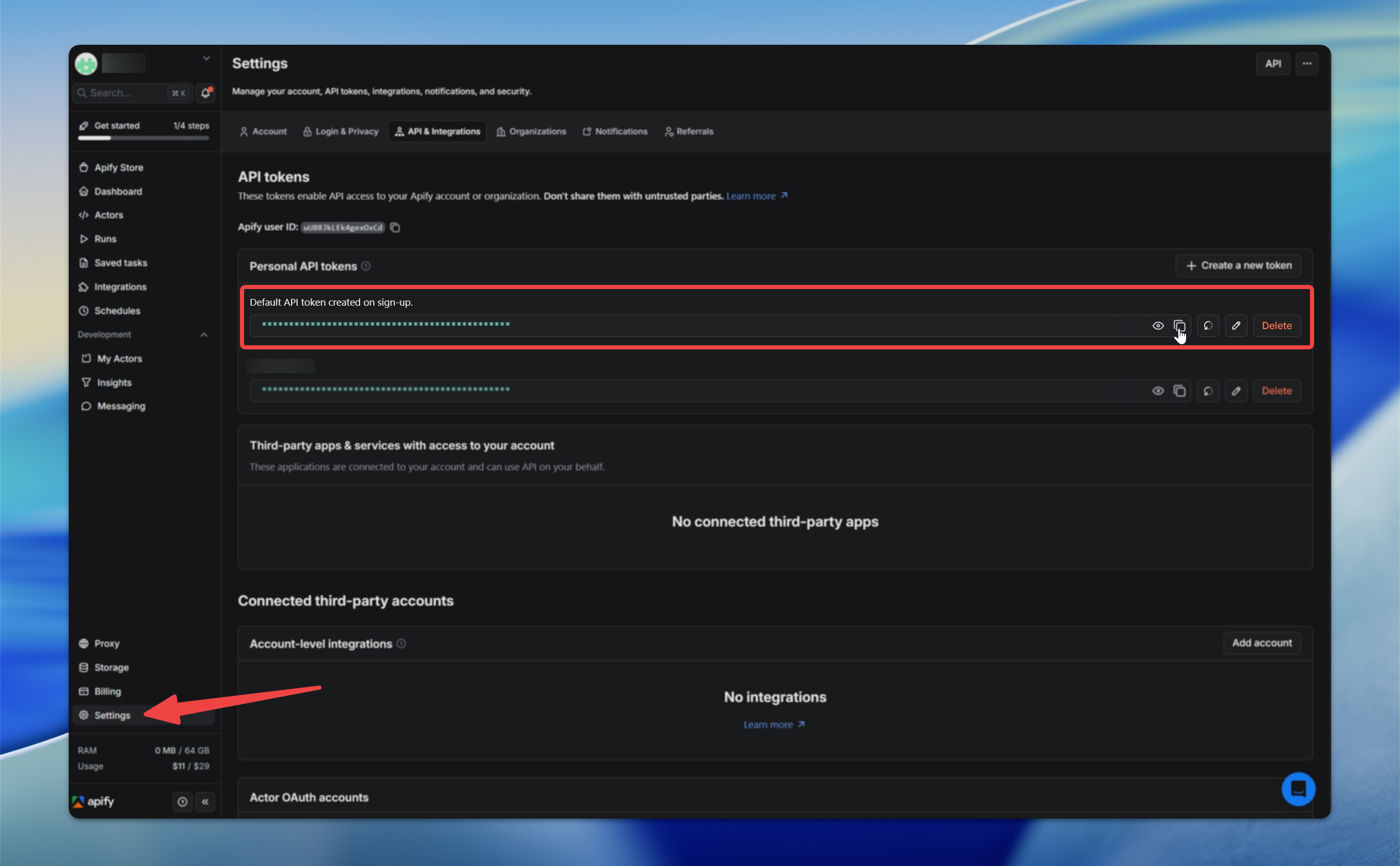
Task: Reveal the default API token
Action: (1157, 325)
